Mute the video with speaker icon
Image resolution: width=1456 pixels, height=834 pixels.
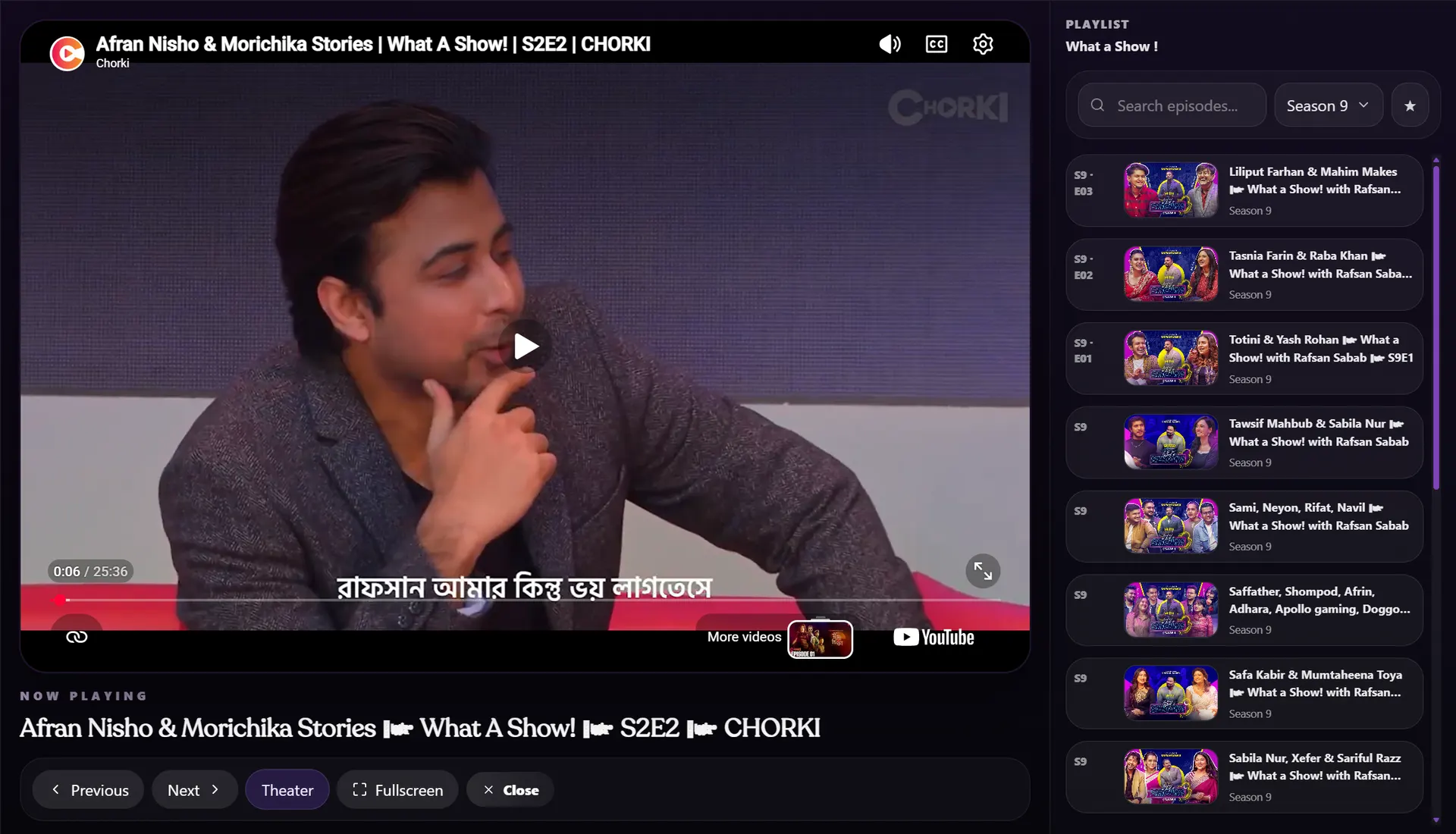click(890, 44)
